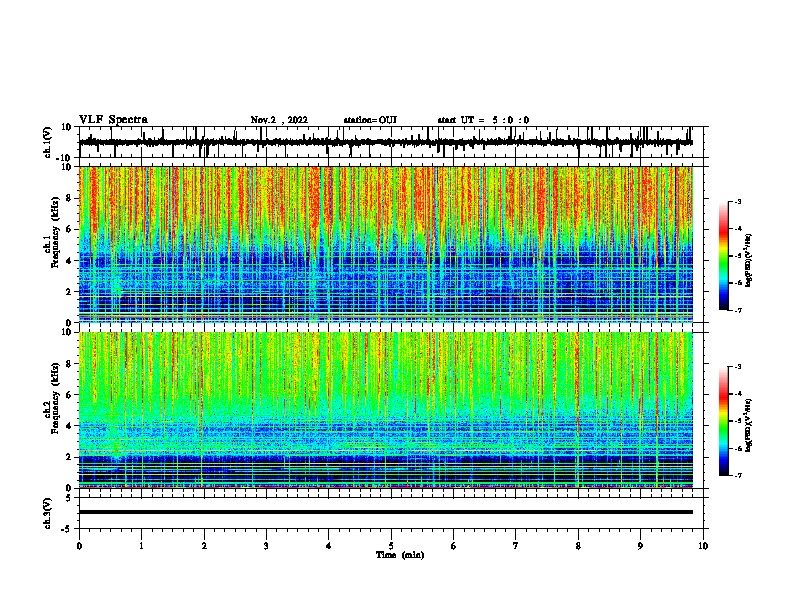Click the "-3" label on ch.2 colorbar

[737, 367]
